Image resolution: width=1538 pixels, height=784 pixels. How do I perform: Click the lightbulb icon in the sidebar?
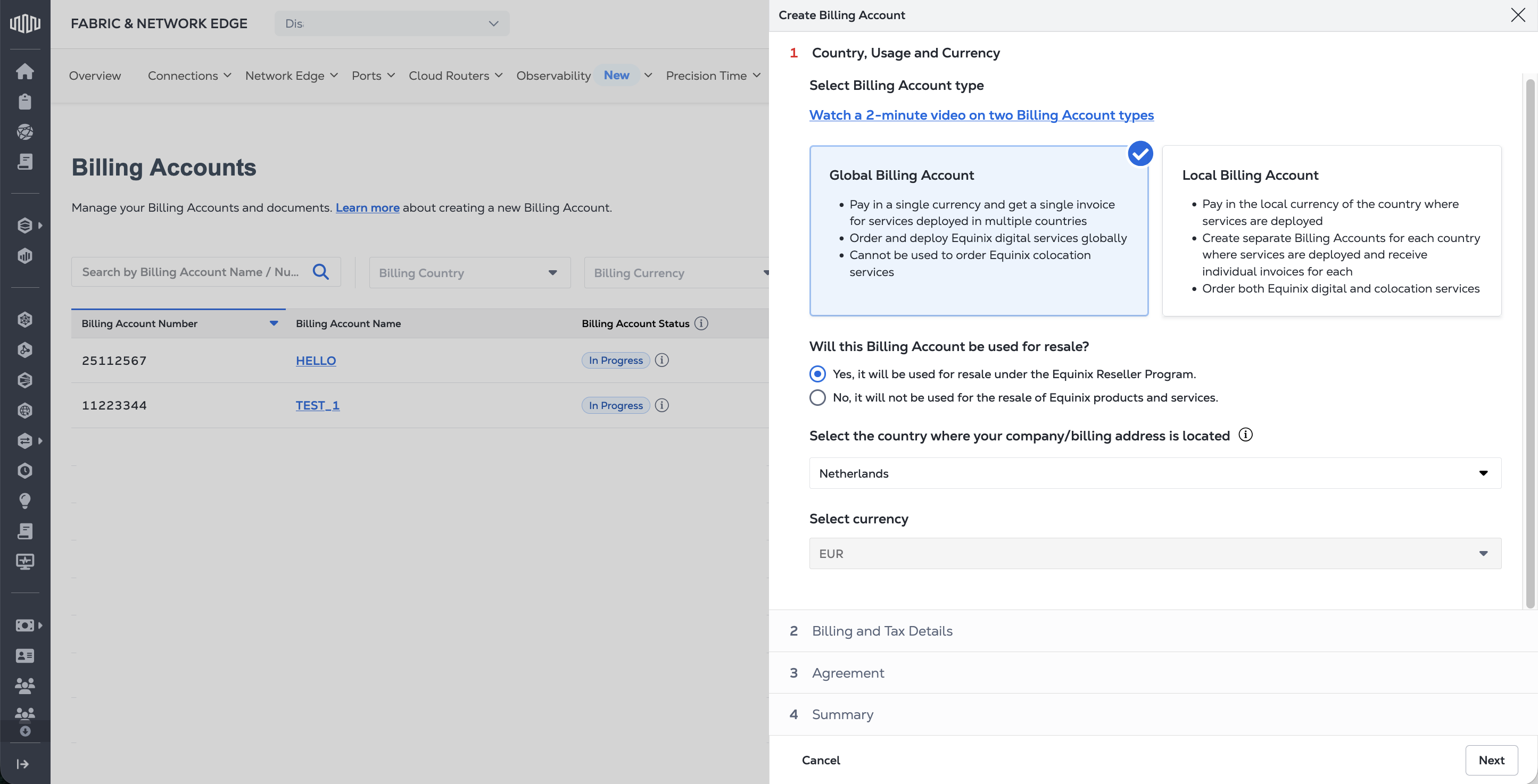tap(24, 501)
